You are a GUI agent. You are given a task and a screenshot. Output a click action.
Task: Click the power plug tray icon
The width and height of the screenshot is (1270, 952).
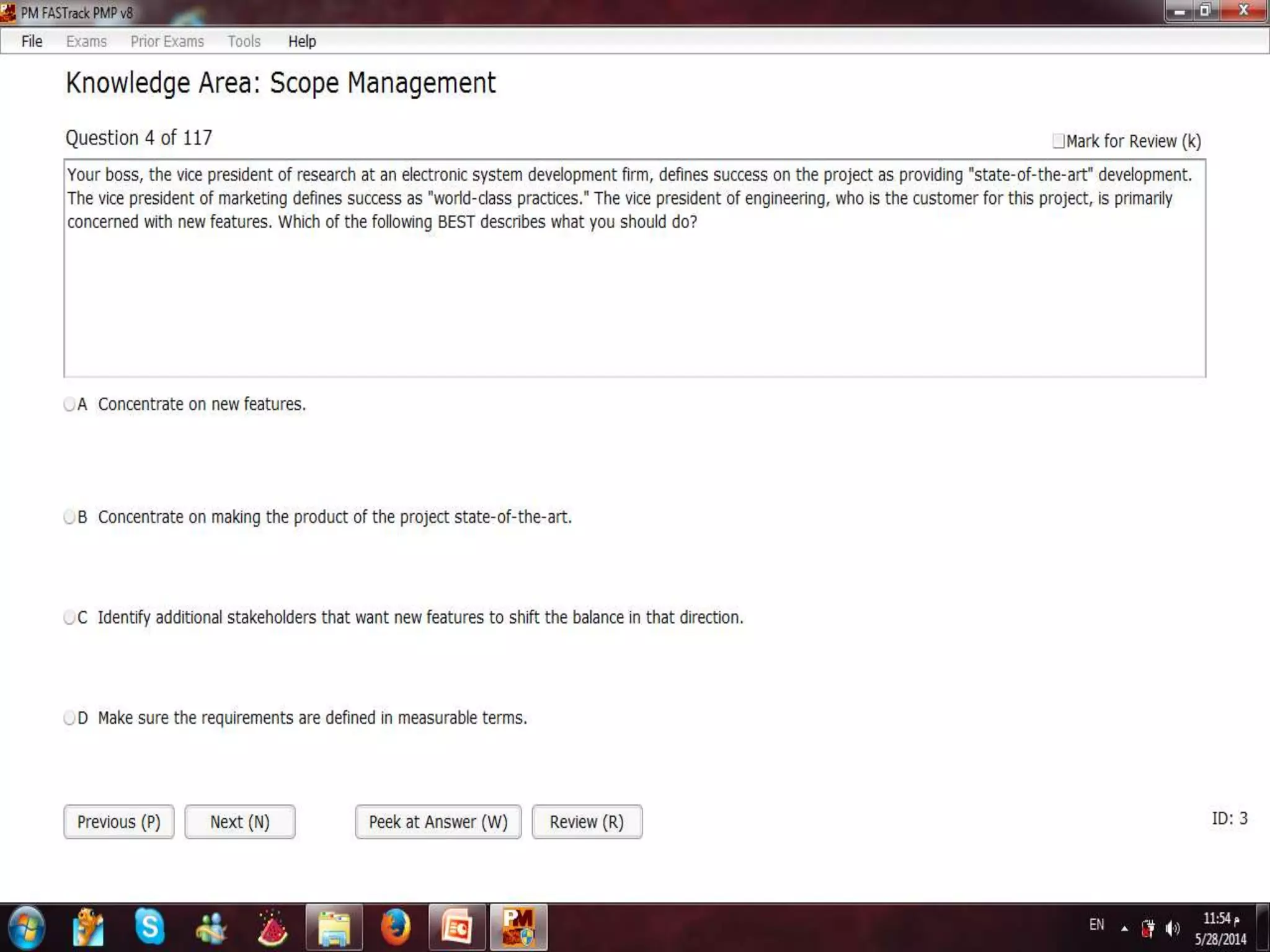click(1148, 928)
